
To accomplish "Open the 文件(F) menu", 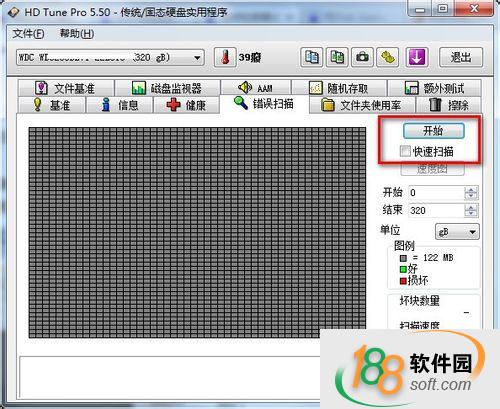I will pyautogui.click(x=28, y=33).
